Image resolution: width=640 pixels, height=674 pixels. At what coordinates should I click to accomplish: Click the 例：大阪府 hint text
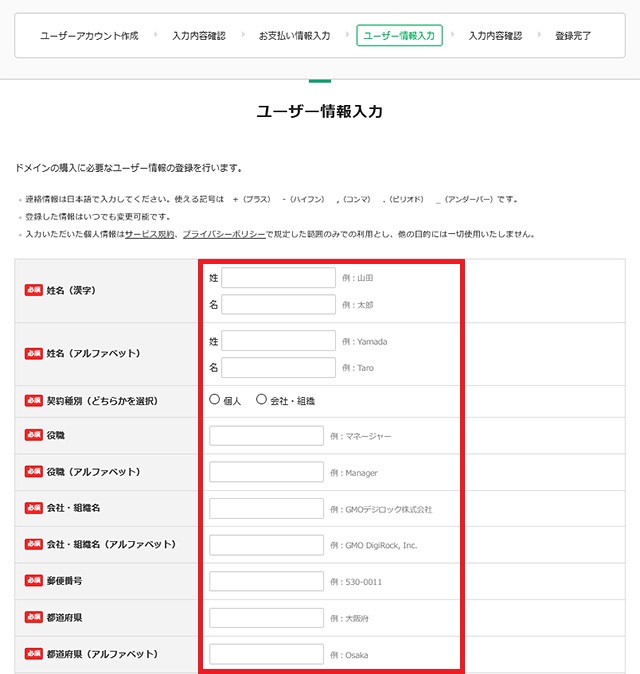click(349, 619)
